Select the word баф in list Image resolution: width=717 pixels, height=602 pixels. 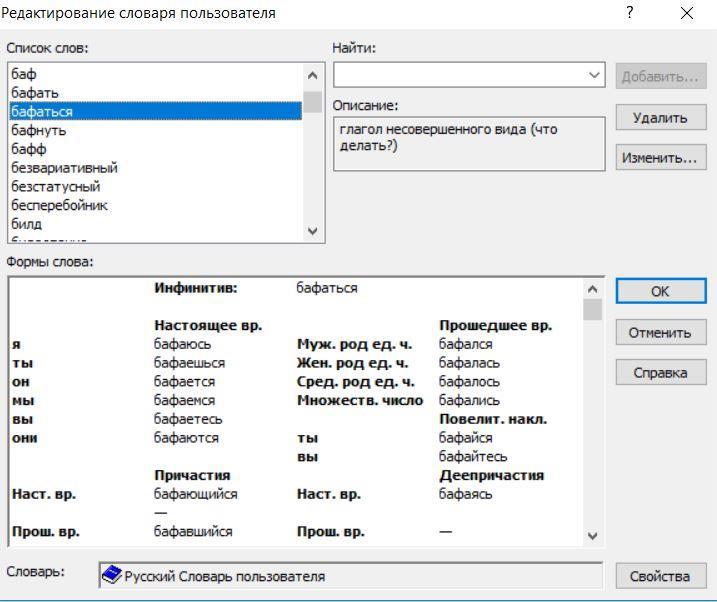[x=24, y=74]
